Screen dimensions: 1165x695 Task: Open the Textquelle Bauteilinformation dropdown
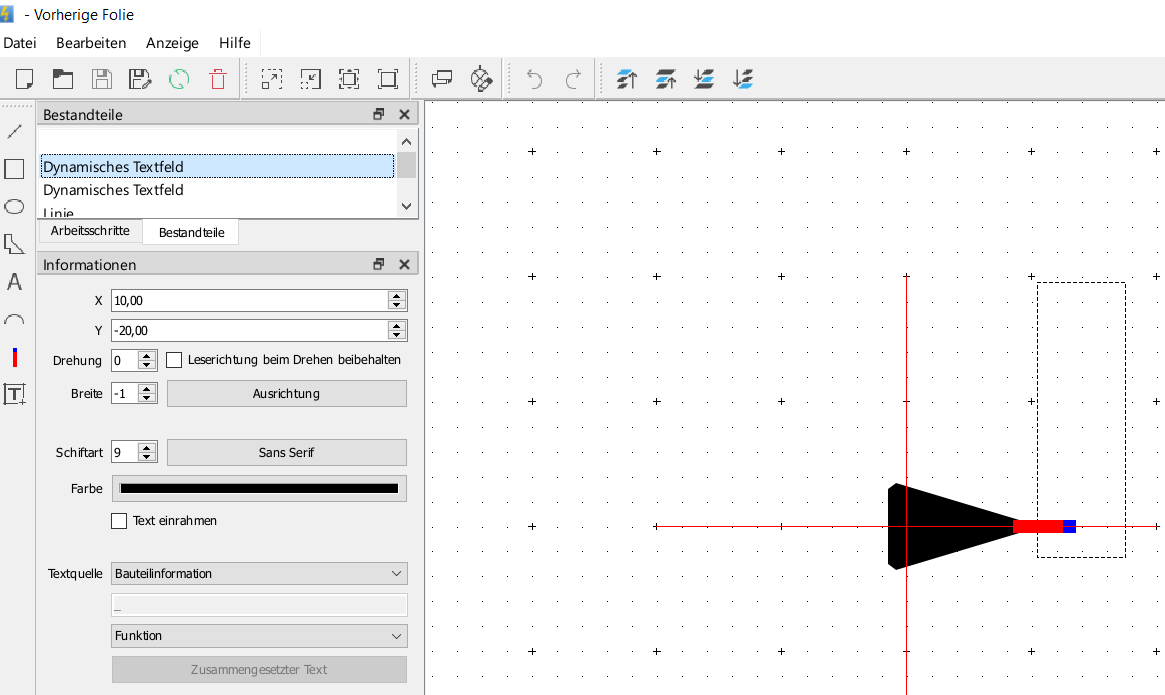pyautogui.click(x=259, y=574)
